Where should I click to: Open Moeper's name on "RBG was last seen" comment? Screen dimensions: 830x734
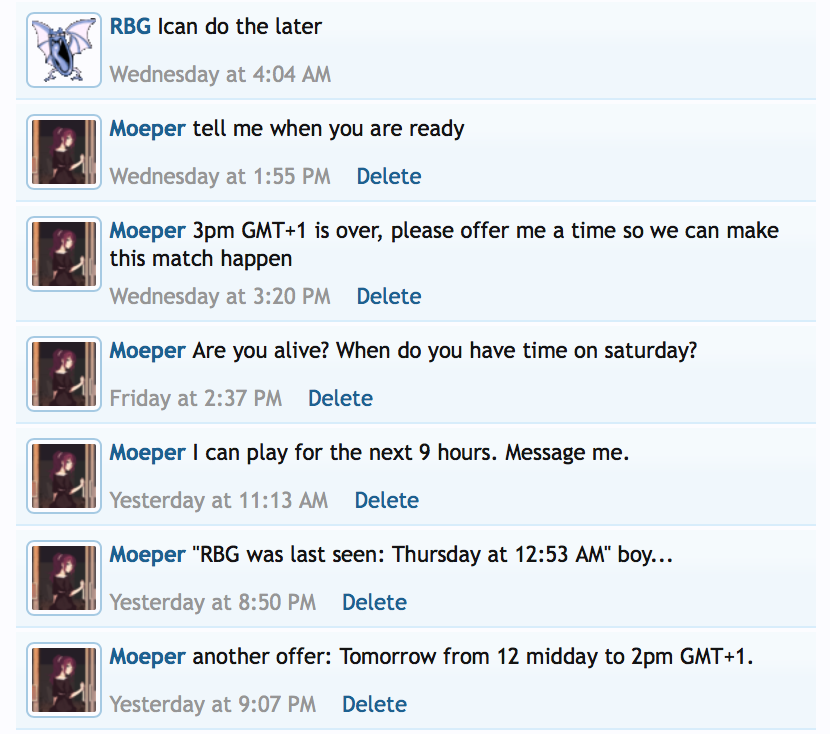coord(147,555)
